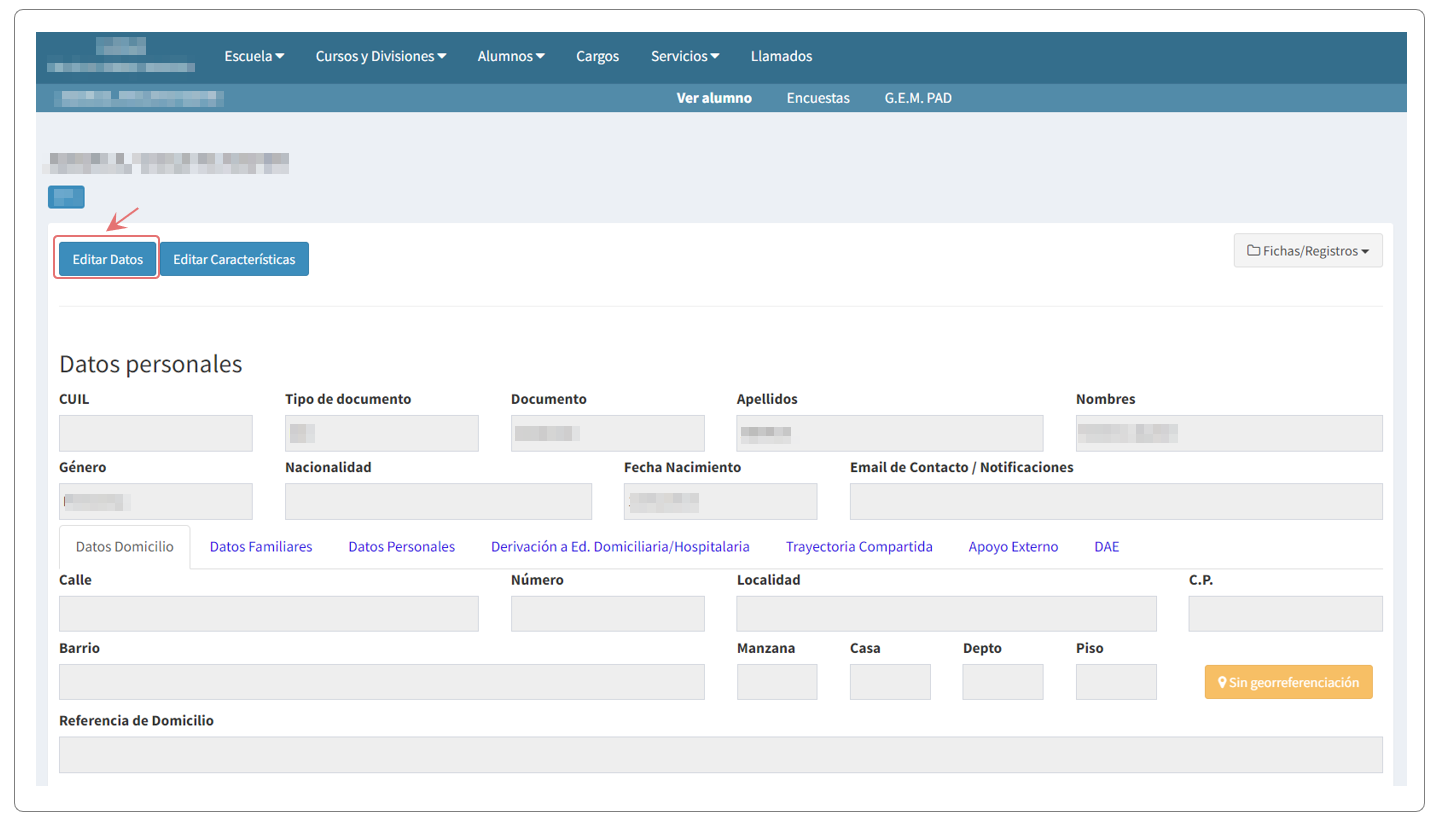
Task: Click the Depto field
Action: pos(1003,681)
